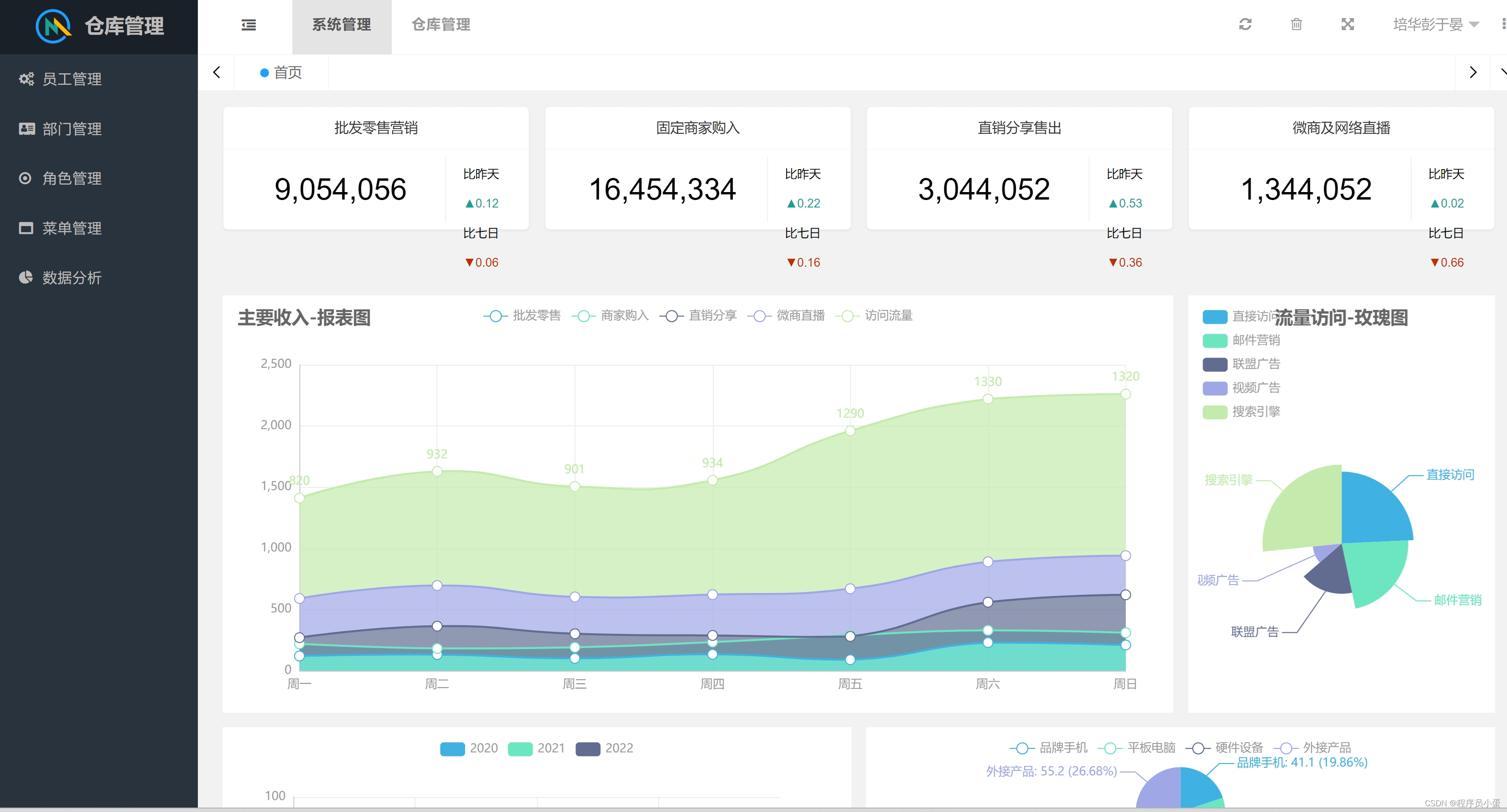This screenshot has height=812, width=1507.
Task: Open 角色管理 in the sidebar
Action: tap(72, 178)
